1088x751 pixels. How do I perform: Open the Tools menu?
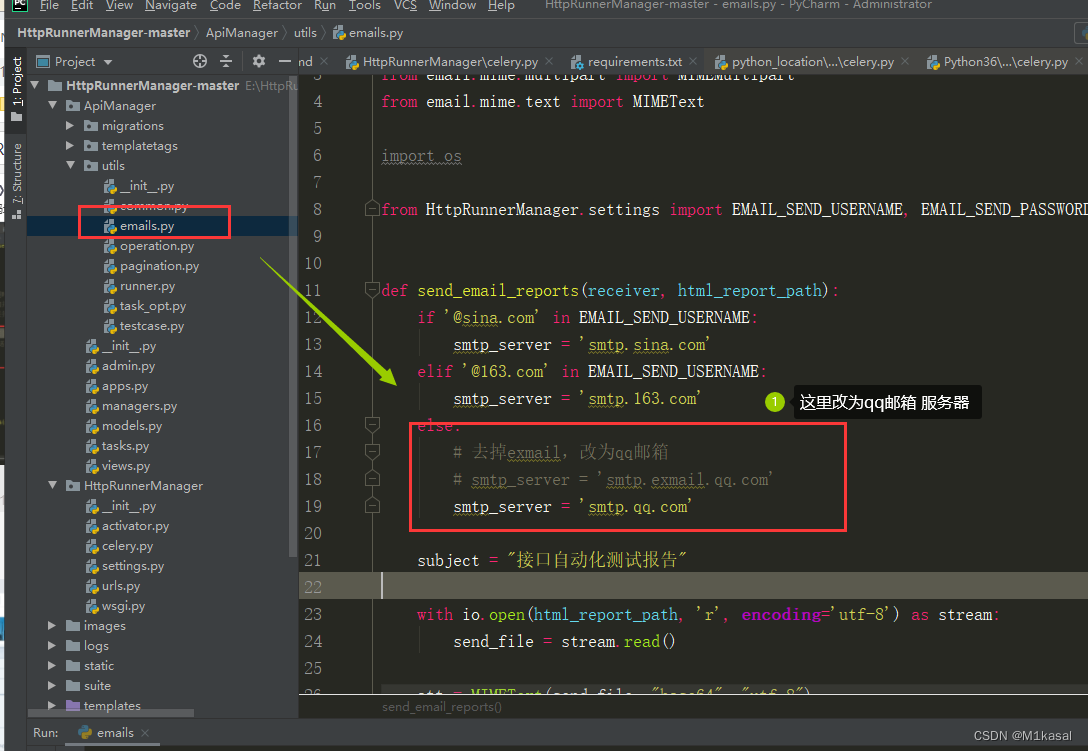point(364,6)
